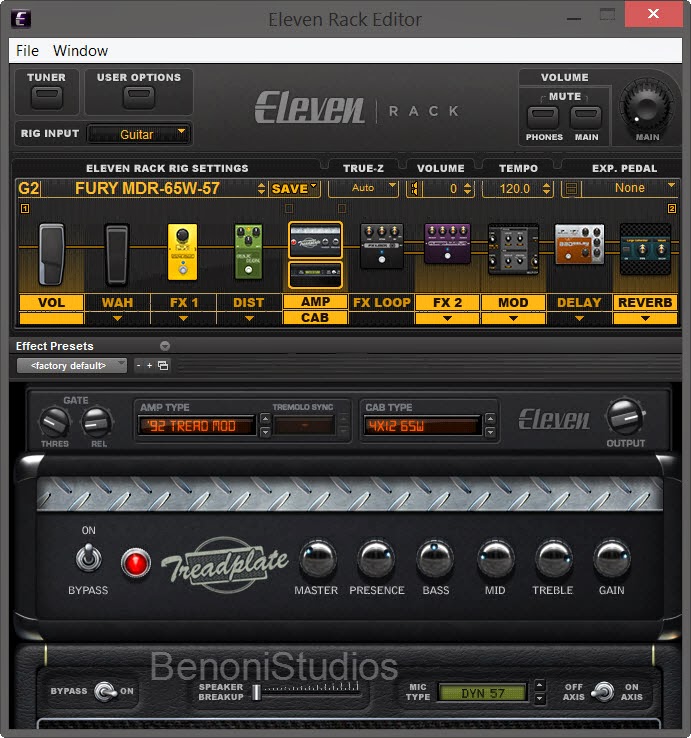Step the MIC TYPE selector arrows

pyautogui.click(x=540, y=691)
